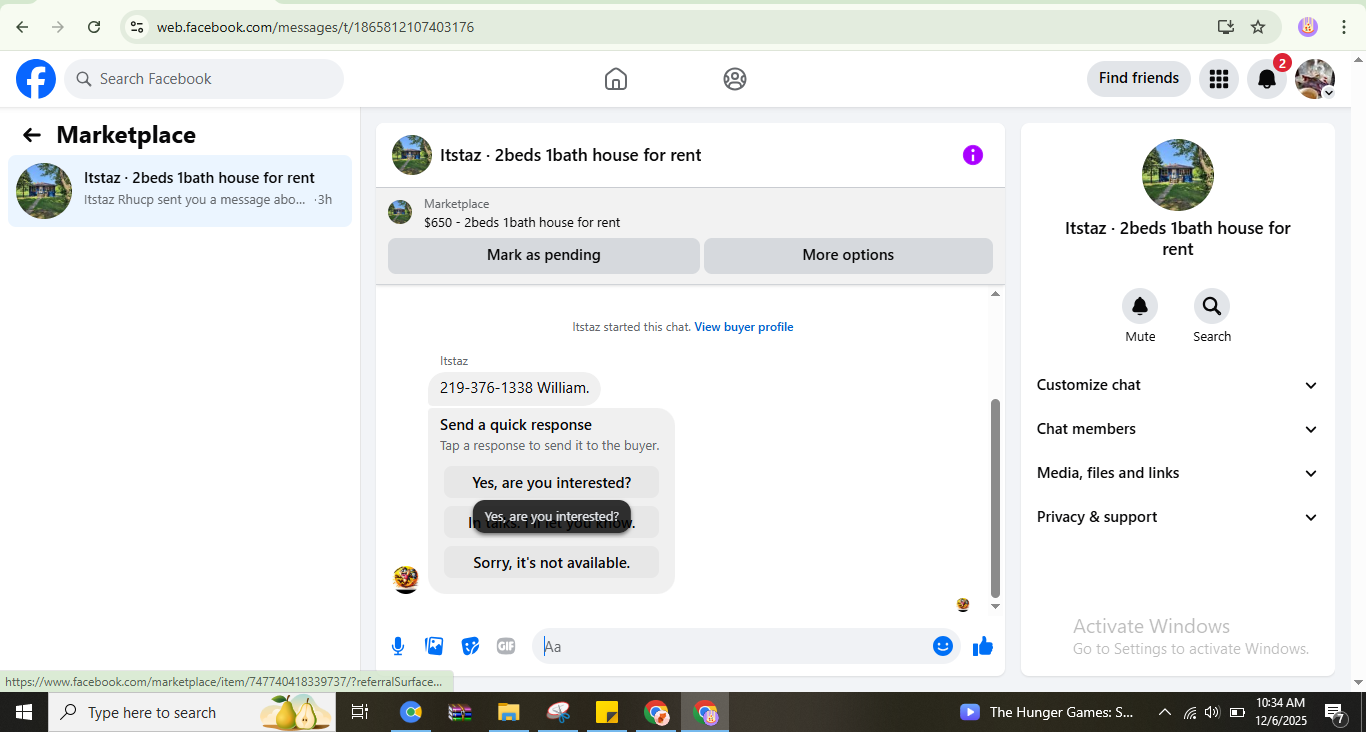Open File Explorer from taskbar

[509, 712]
